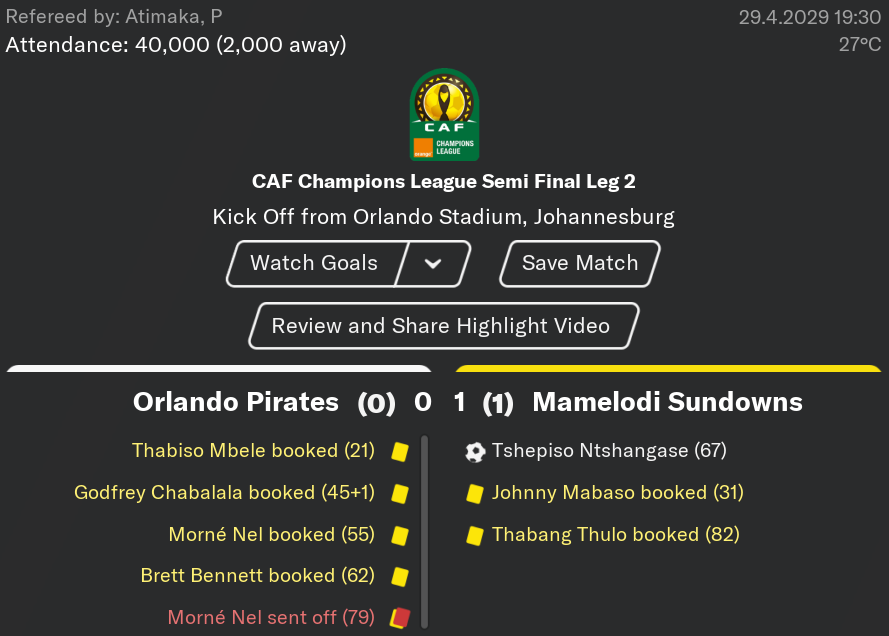Click the Watch Goals button

314,264
